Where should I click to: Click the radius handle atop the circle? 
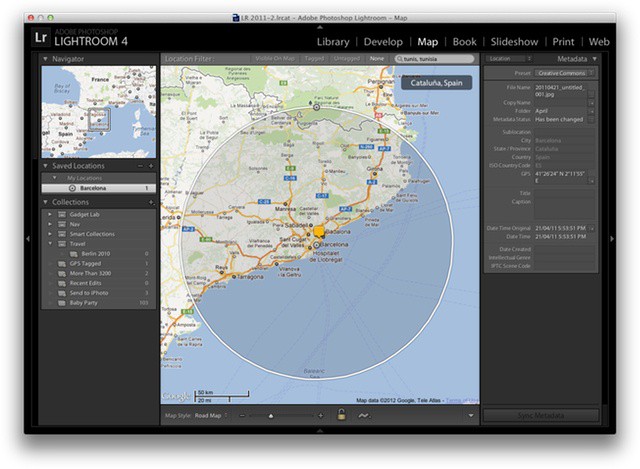(x=316, y=107)
